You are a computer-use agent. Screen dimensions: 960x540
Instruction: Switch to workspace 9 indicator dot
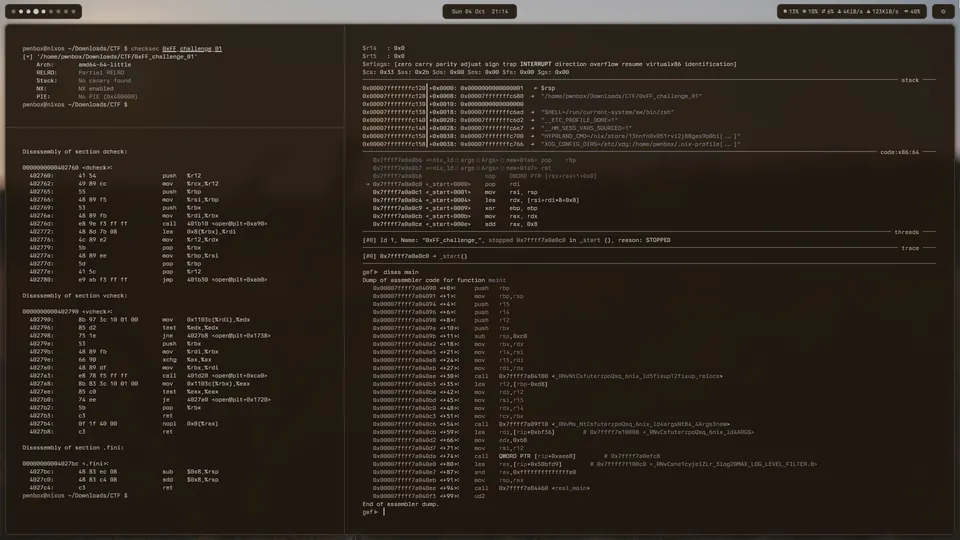click(73, 12)
